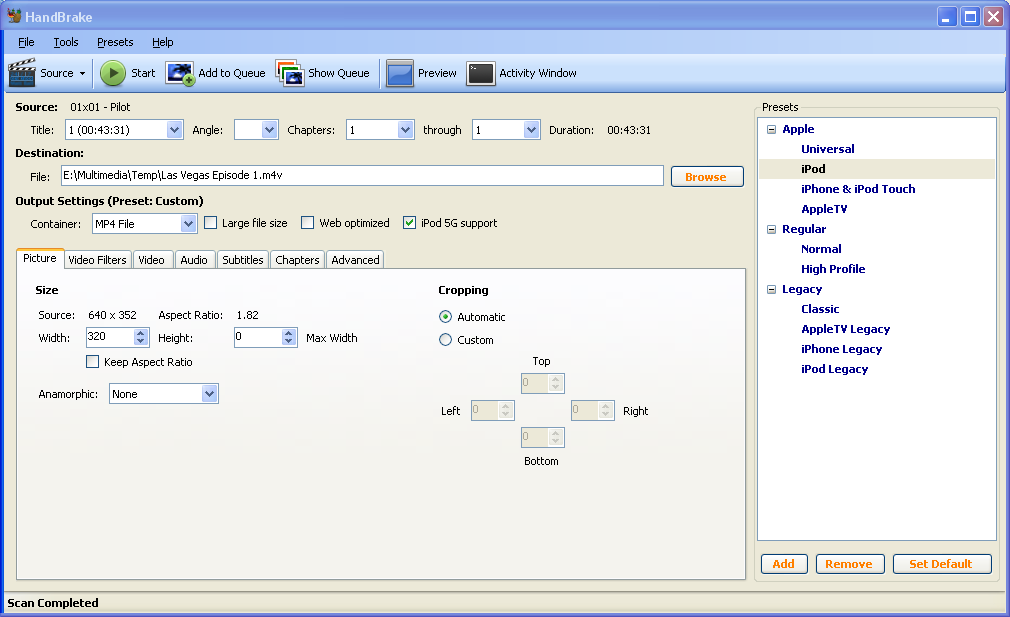This screenshot has width=1010, height=617.
Task: Click the Activity Window terminal icon
Action: point(481,73)
